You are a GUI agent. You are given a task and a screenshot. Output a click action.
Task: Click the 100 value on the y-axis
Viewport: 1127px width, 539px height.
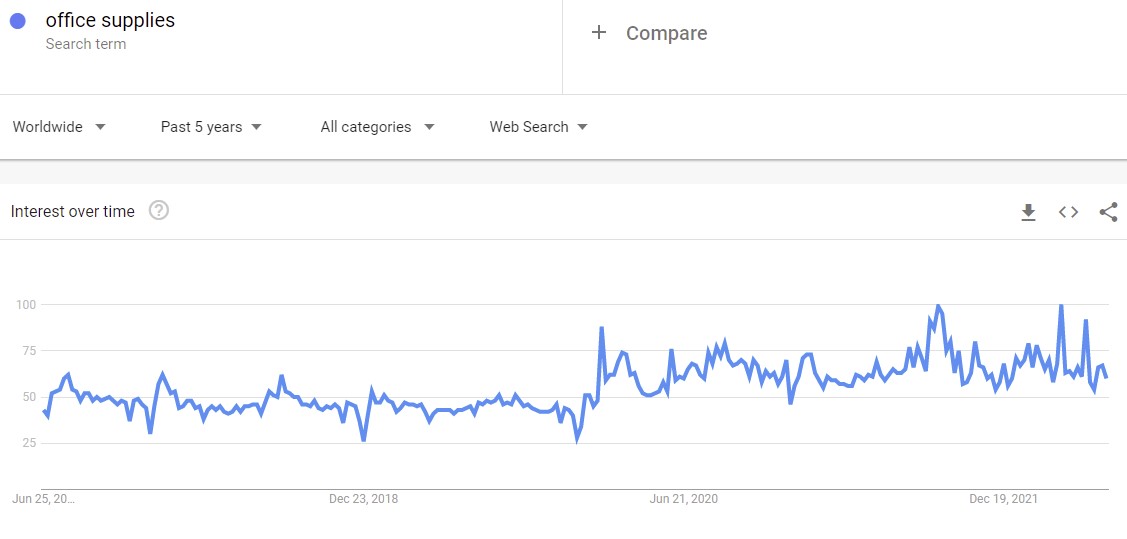coord(26,304)
